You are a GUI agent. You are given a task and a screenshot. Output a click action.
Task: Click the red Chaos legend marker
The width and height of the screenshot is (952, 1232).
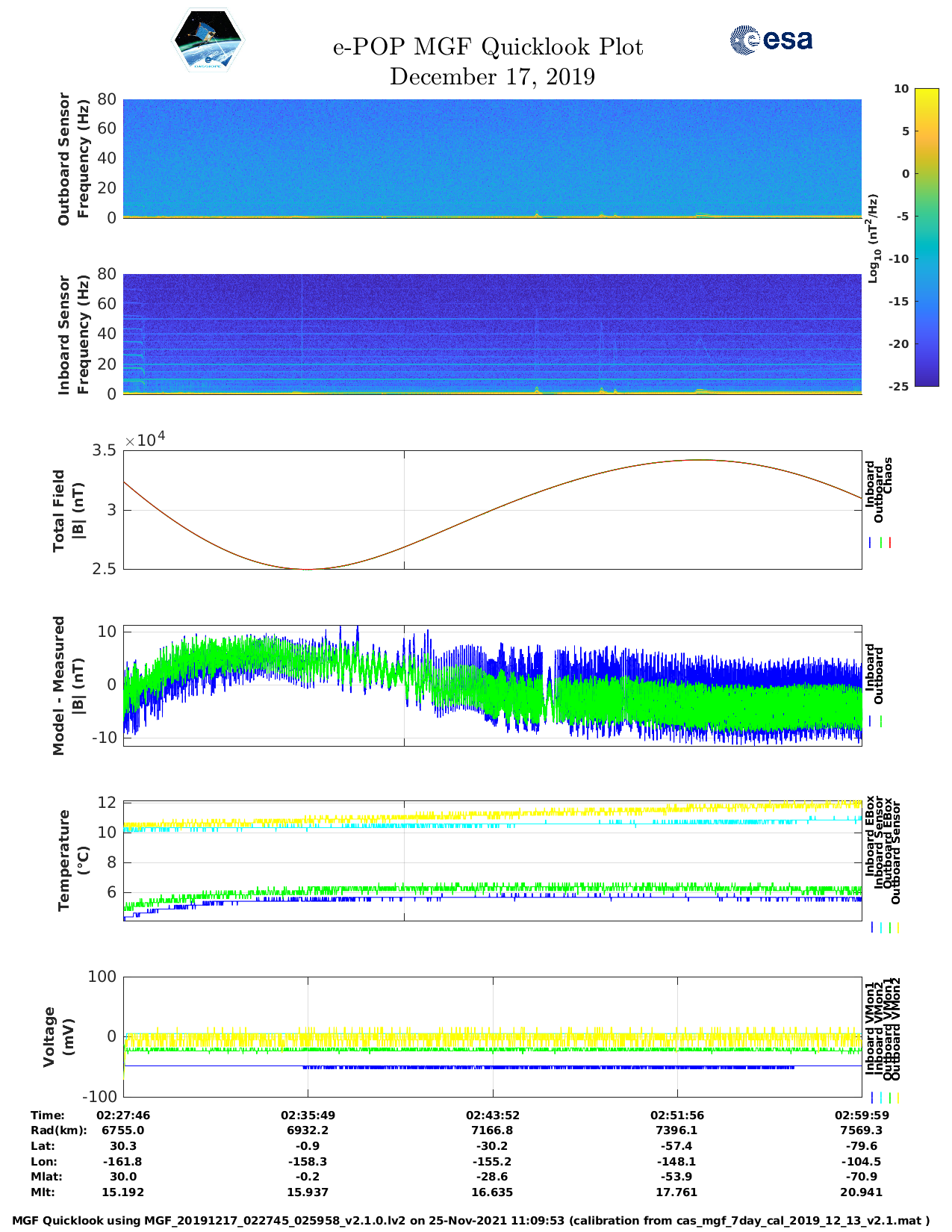(890, 543)
